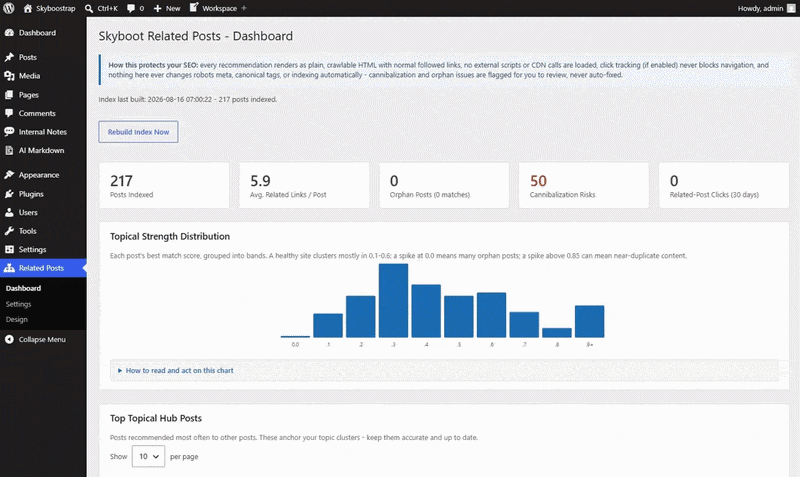800x477 pixels.
Task: Click the Workspace edit icon
Action: [x=194, y=8]
